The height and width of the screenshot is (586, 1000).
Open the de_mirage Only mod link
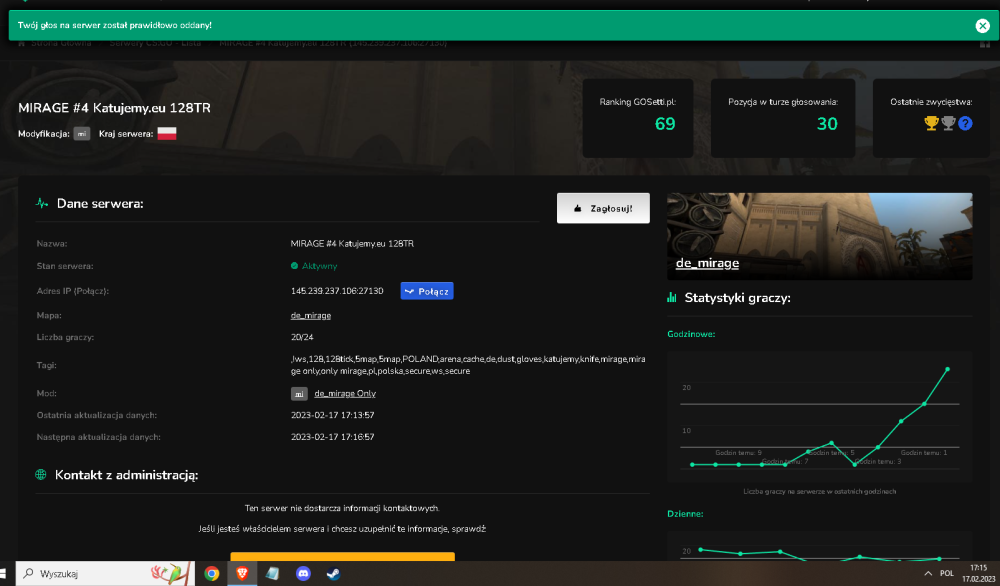(344, 393)
